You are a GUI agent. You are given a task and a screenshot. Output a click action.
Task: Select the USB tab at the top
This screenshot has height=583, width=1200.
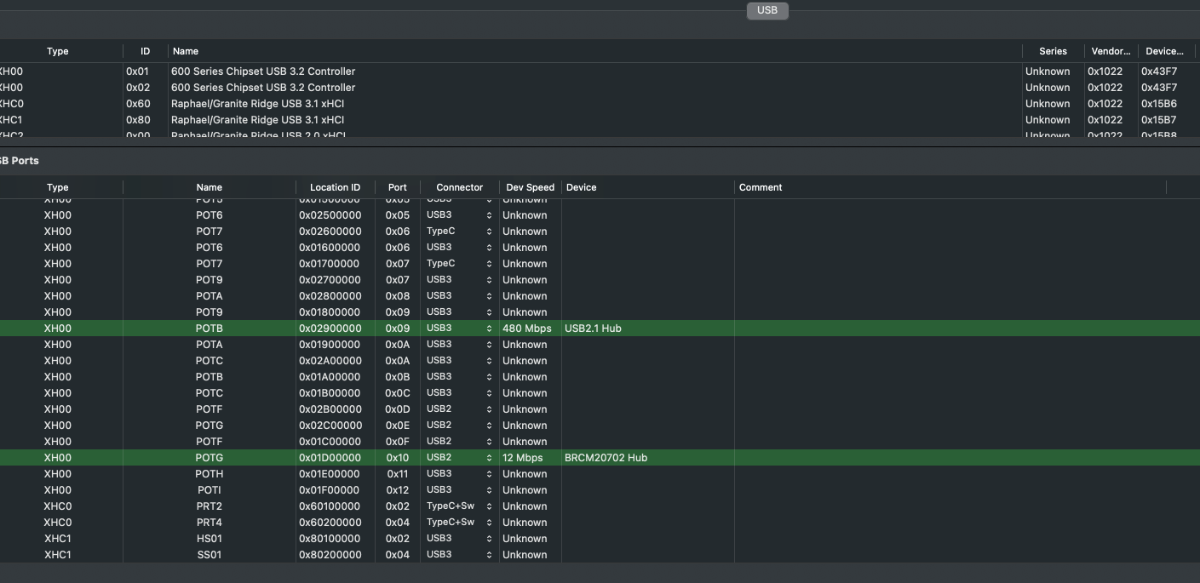pos(767,10)
